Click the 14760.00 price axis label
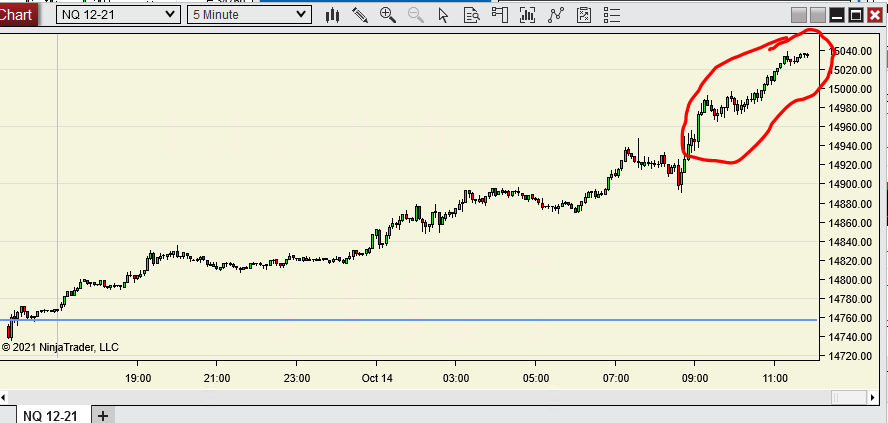 (851, 318)
